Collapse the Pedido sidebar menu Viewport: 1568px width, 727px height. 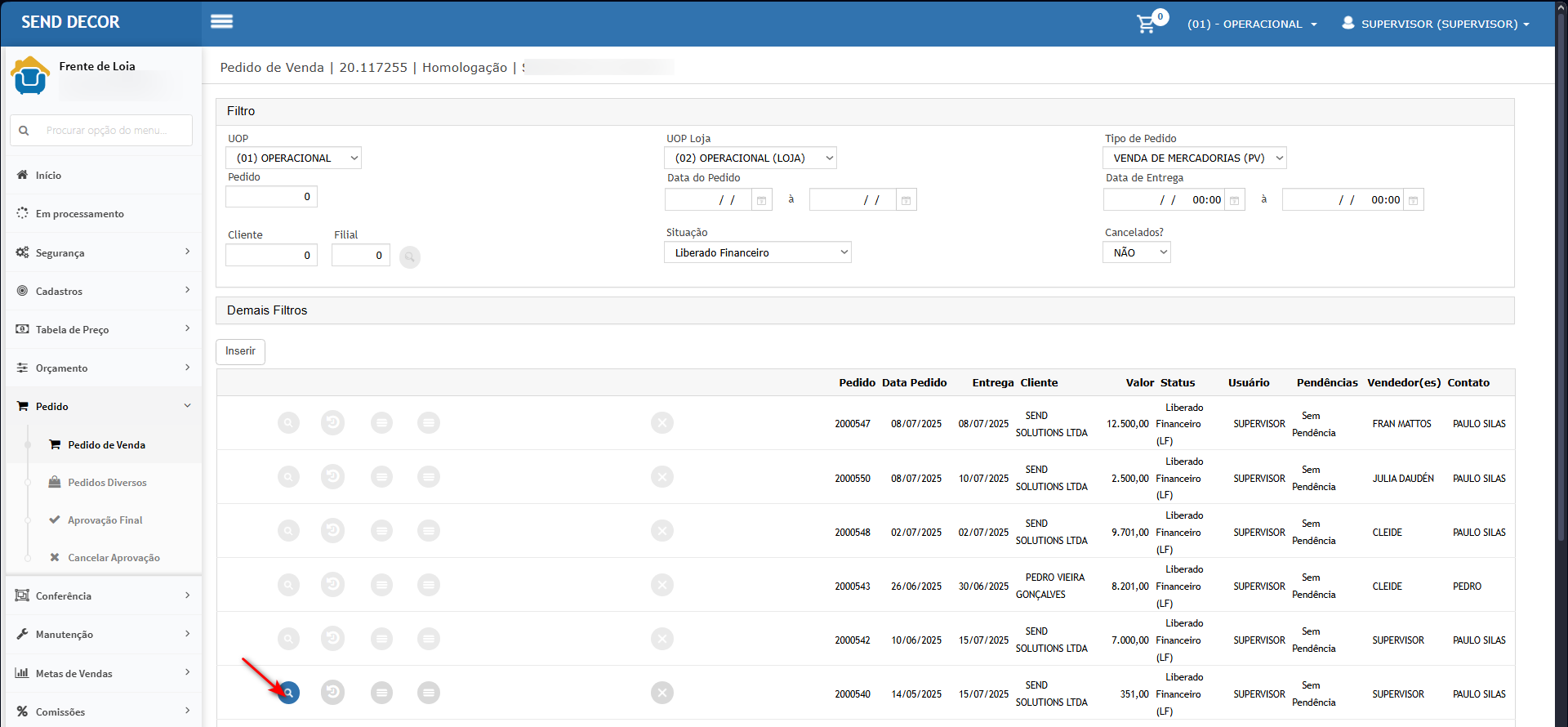click(103, 407)
